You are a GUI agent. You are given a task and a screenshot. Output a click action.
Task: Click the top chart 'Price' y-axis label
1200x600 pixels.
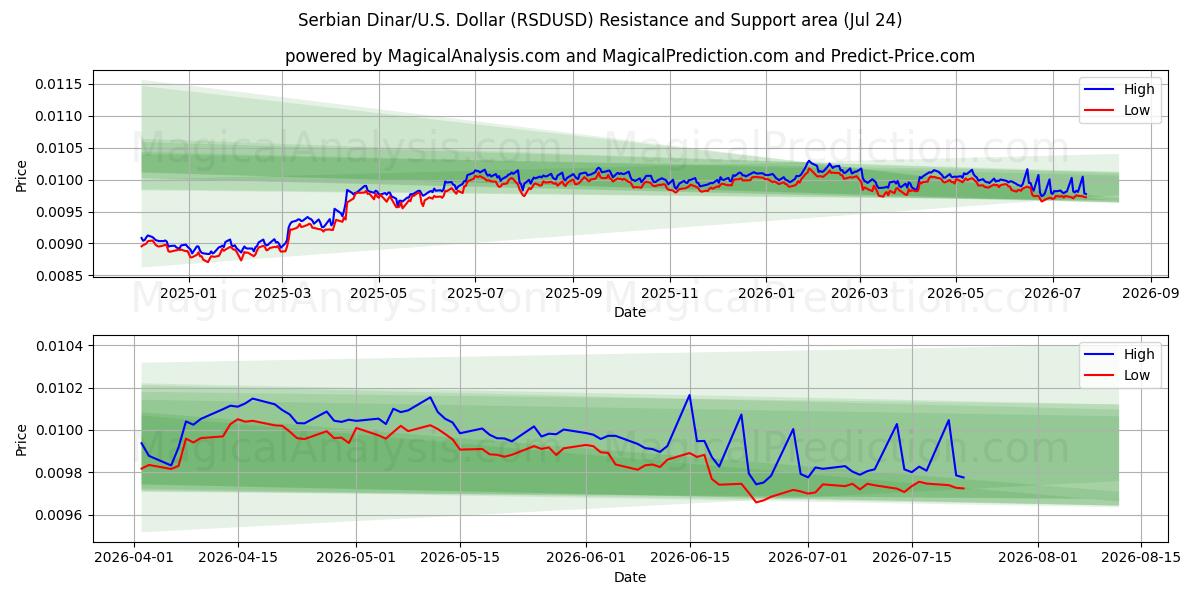pos(22,174)
